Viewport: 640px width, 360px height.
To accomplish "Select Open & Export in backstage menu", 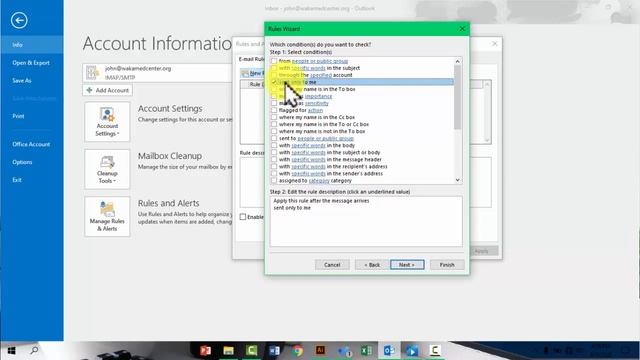I will [x=32, y=63].
